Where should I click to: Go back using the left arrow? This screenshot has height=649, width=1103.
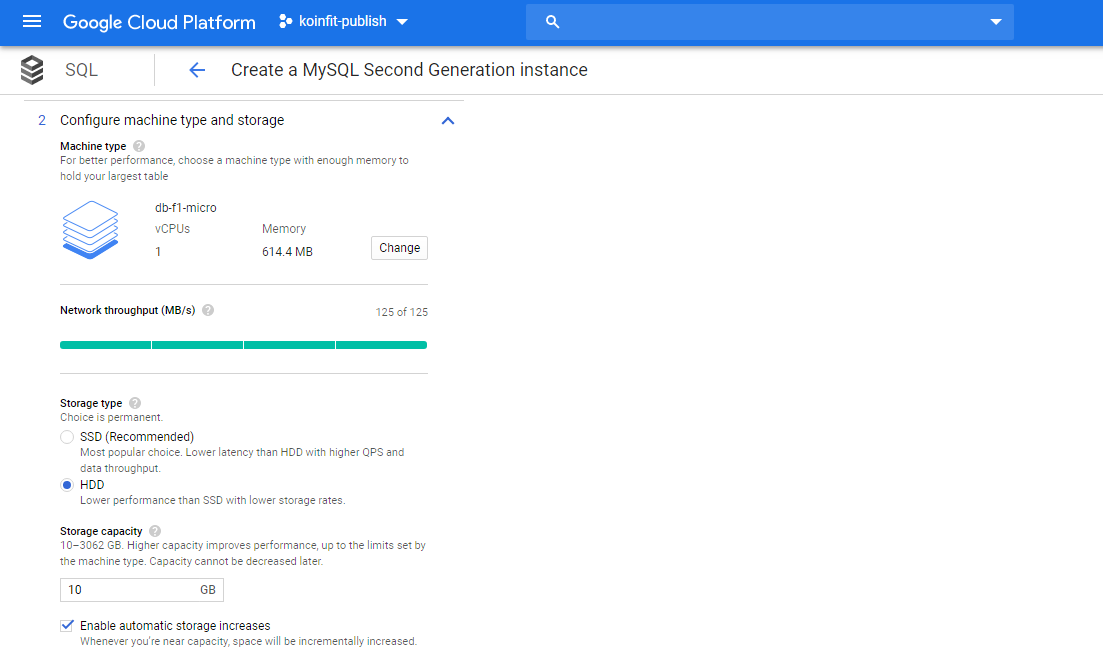pos(197,70)
